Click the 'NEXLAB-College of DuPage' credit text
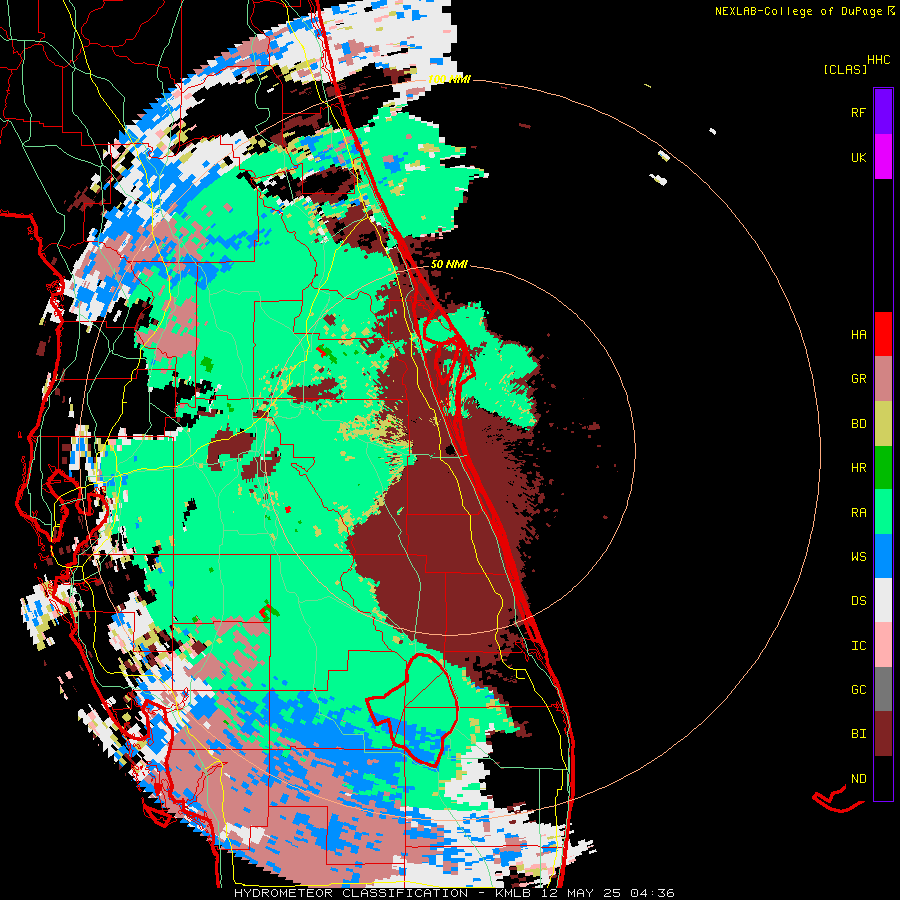 click(798, 11)
